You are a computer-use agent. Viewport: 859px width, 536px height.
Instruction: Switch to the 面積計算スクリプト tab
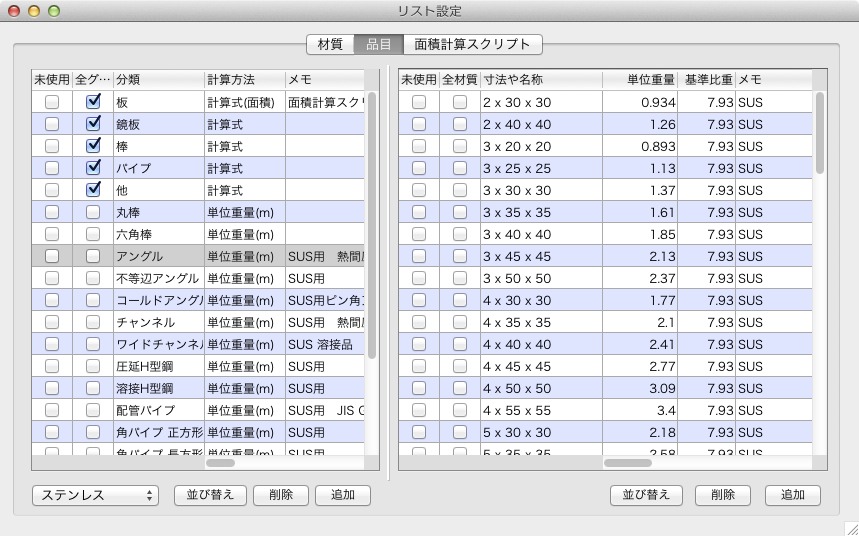(x=473, y=44)
